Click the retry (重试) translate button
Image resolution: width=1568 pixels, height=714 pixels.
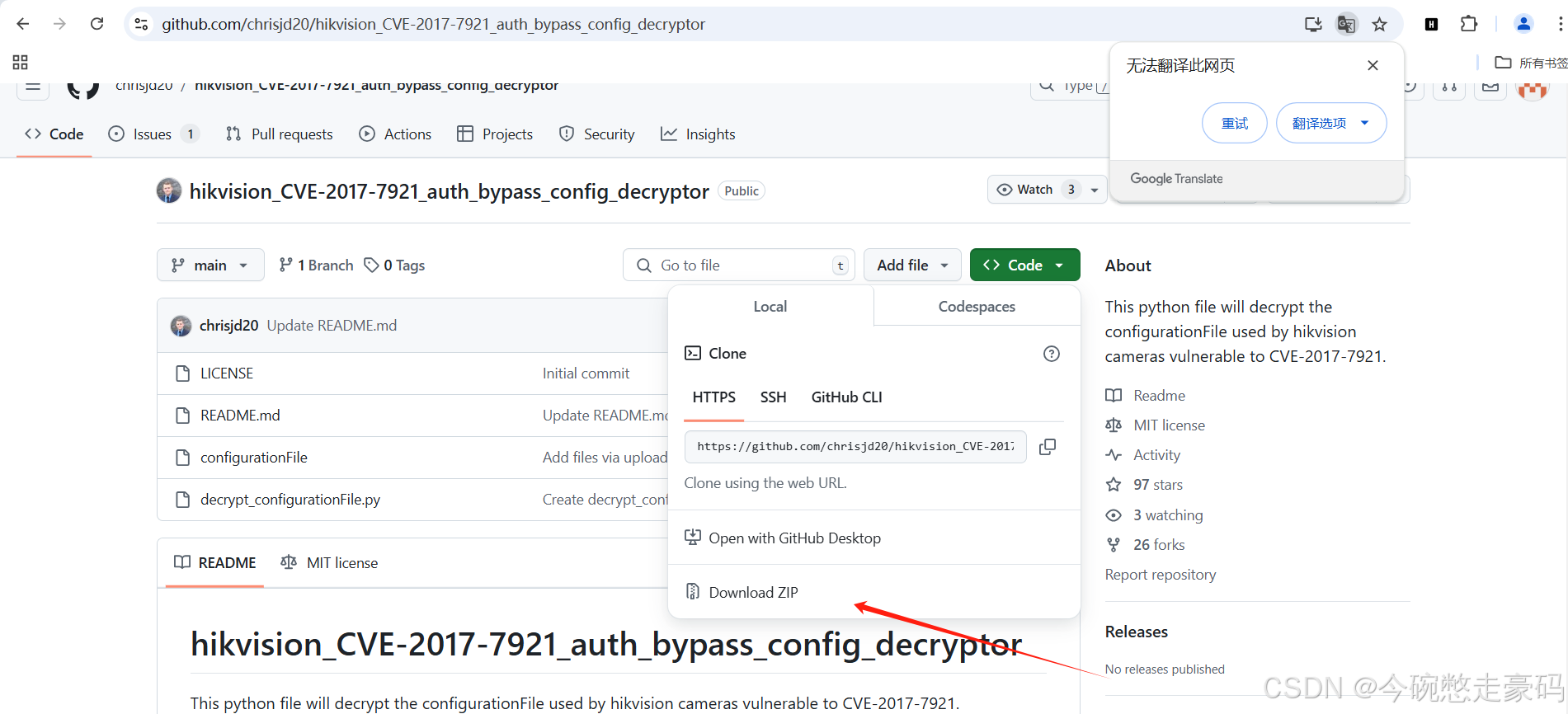point(1235,123)
